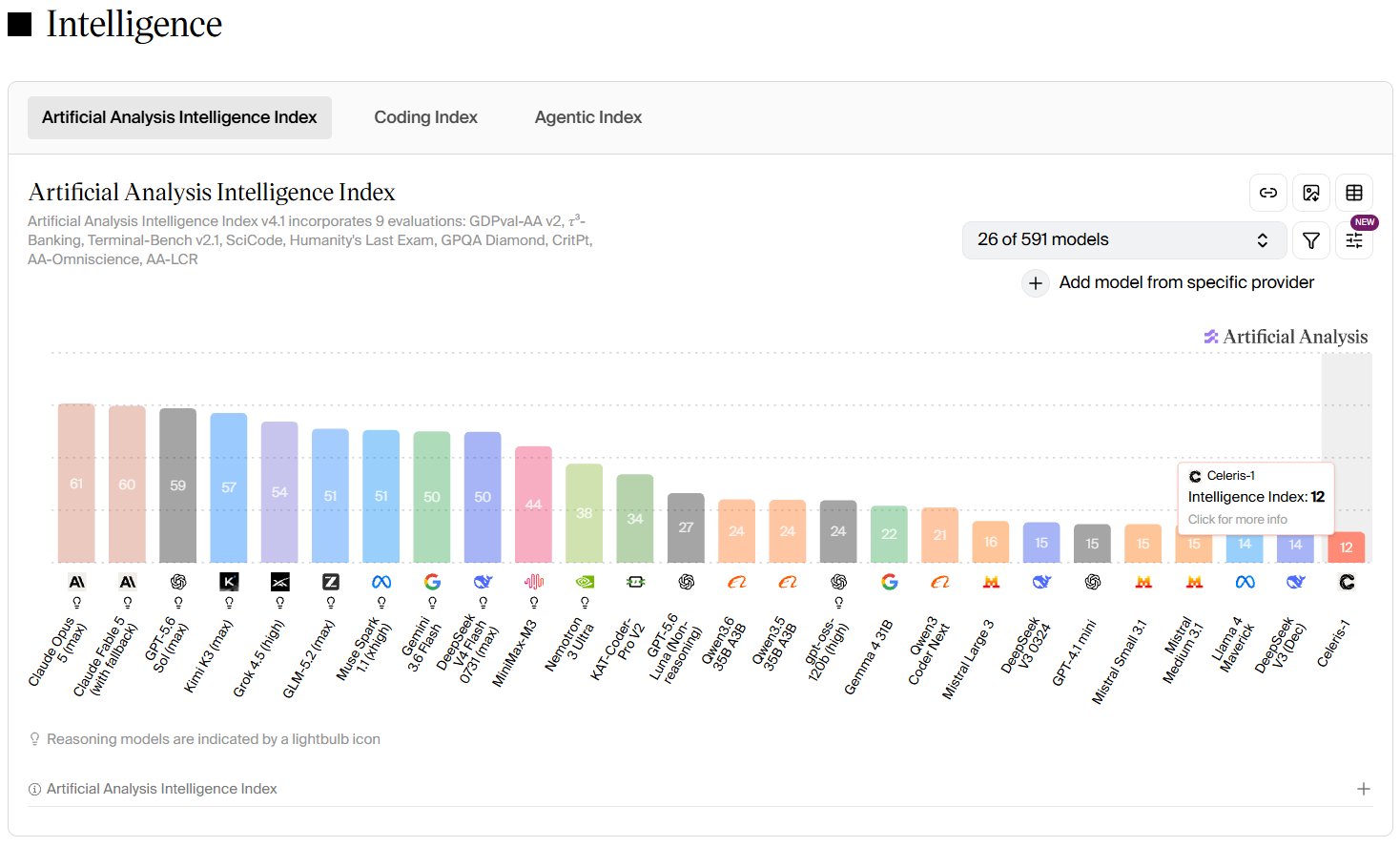Click the Alibaba logo for Qwen3.6 35B A3B
Viewport: 1400px width, 847px height.
(x=737, y=582)
